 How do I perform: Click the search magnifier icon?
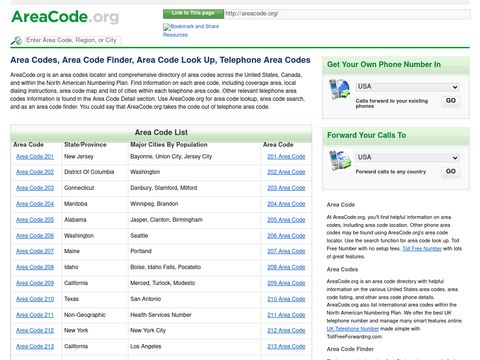16,41
